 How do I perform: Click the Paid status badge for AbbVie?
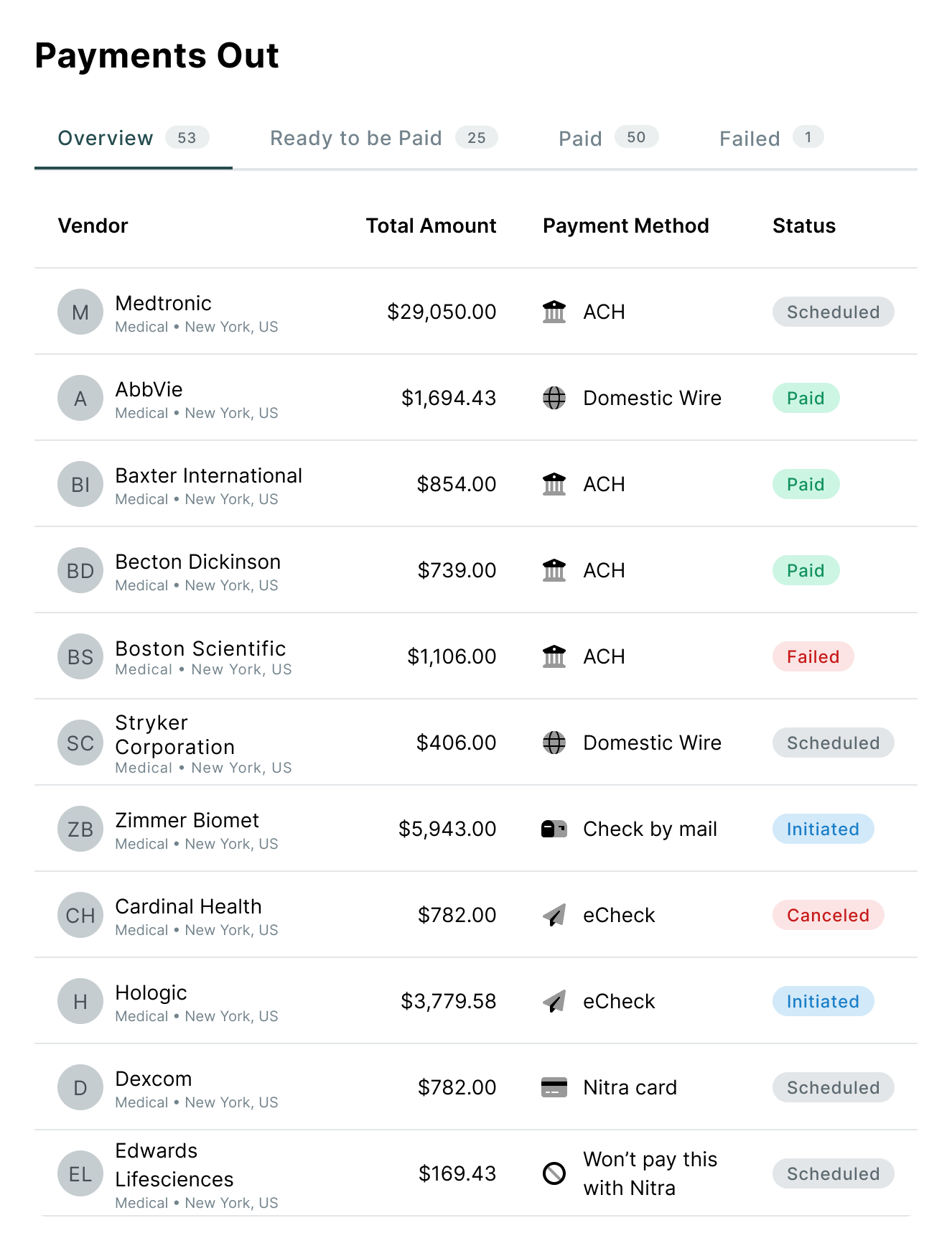[x=806, y=398]
